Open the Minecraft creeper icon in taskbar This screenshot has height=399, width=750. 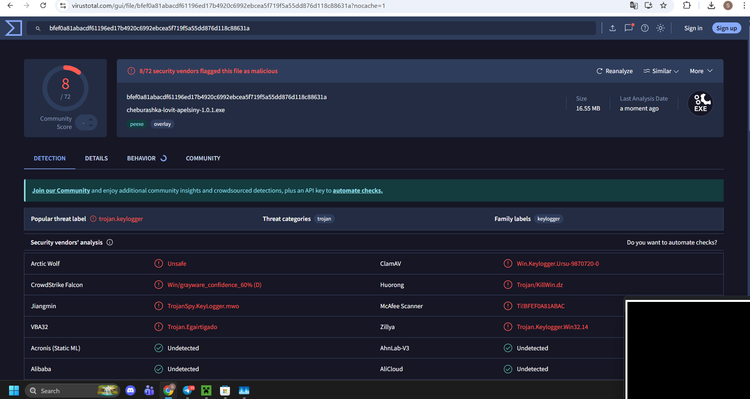click(x=206, y=390)
